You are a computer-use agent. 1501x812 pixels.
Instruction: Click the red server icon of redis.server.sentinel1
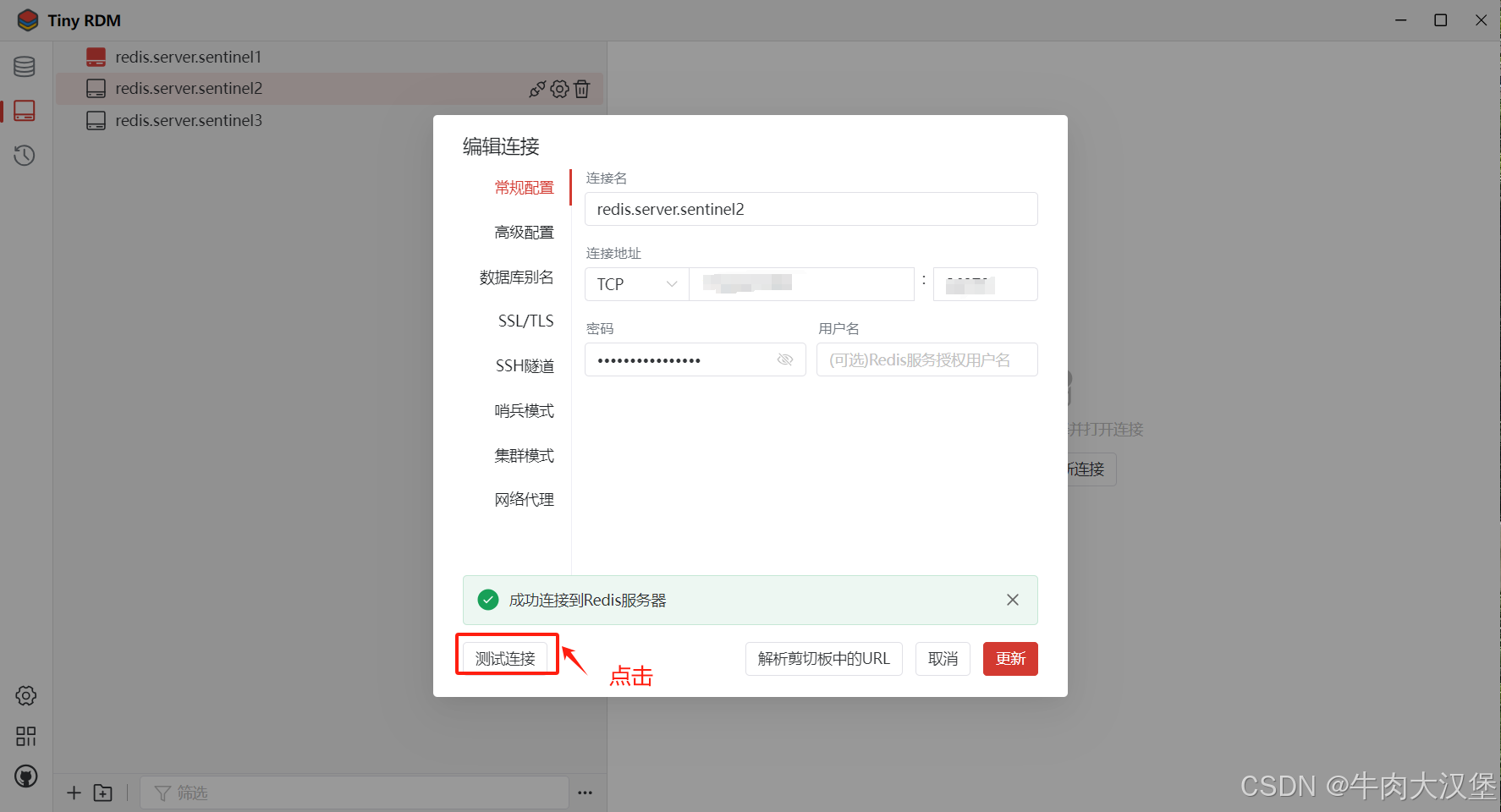[x=96, y=57]
